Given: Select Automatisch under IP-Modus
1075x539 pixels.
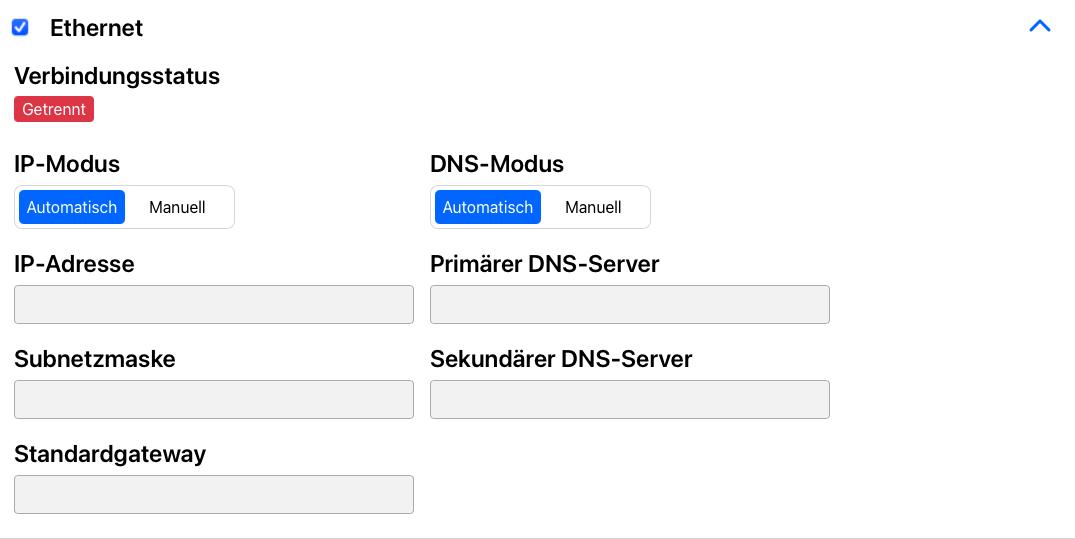Looking at the screenshot, I should pyautogui.click(x=72, y=207).
